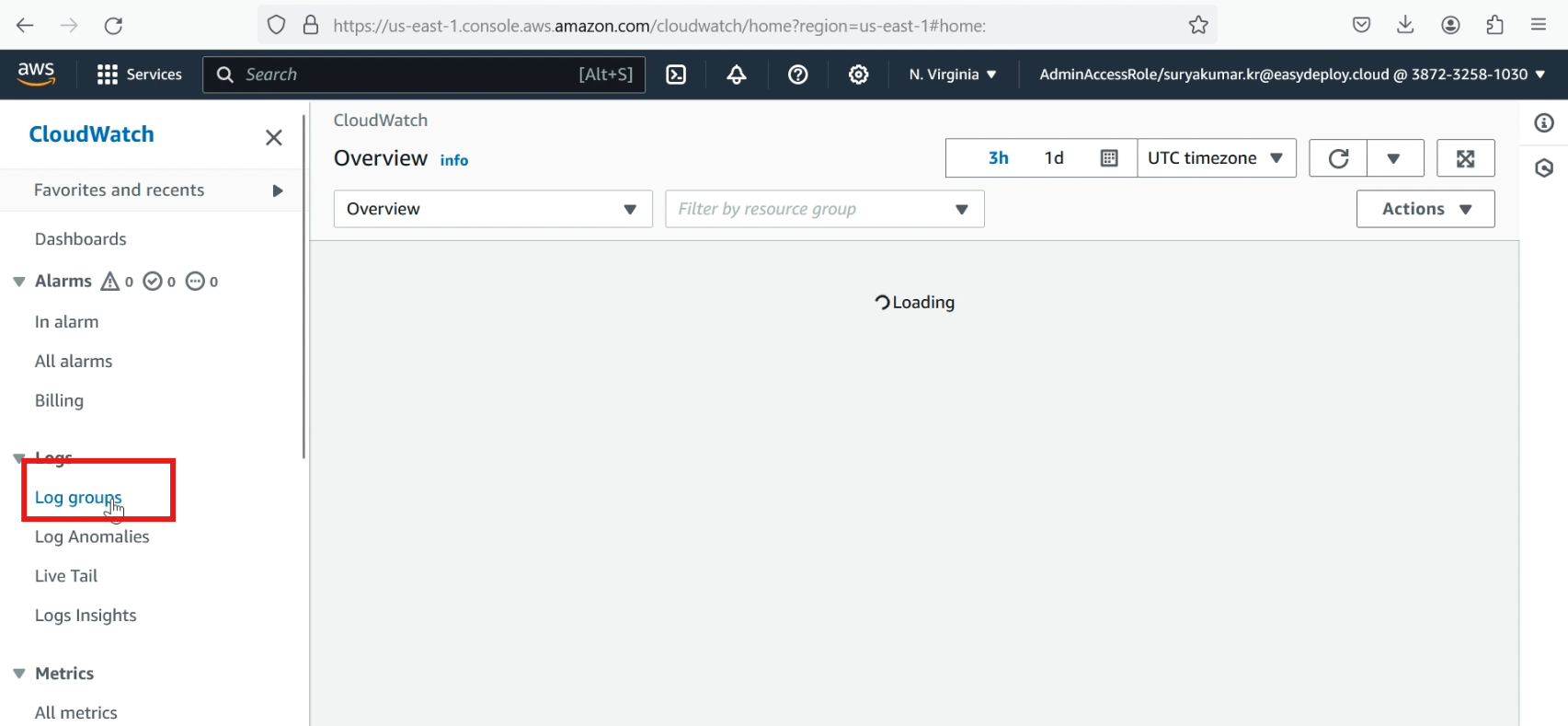Open the UTC timezone dropdown

[1217, 158]
